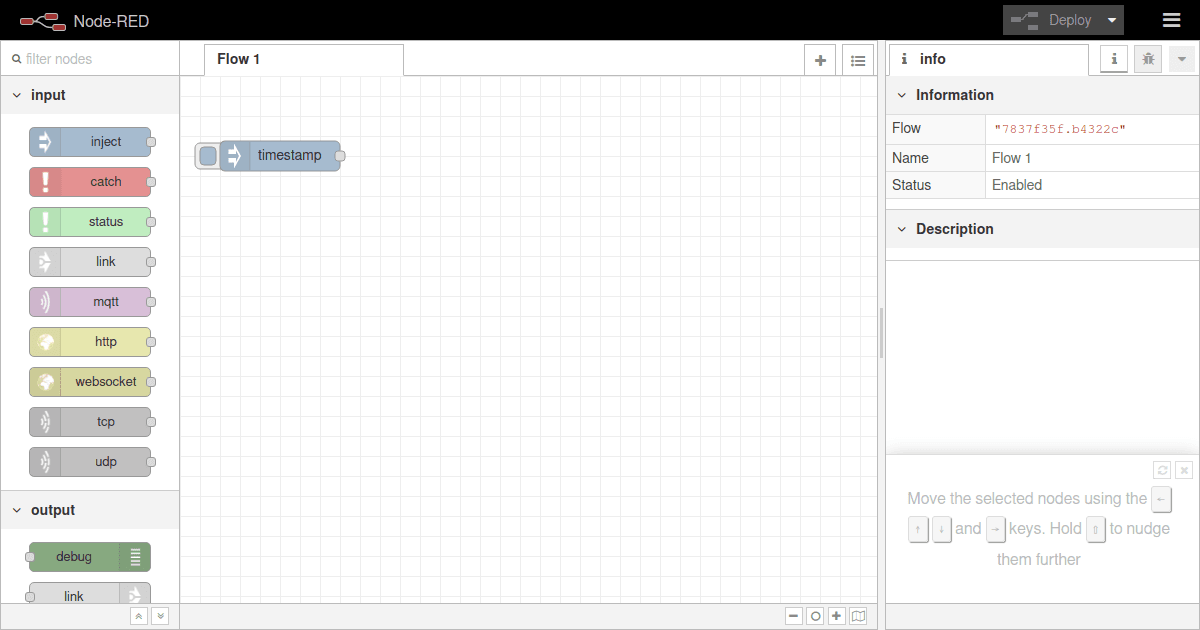
Task: Click zoom out control on canvas
Action: tap(793, 615)
